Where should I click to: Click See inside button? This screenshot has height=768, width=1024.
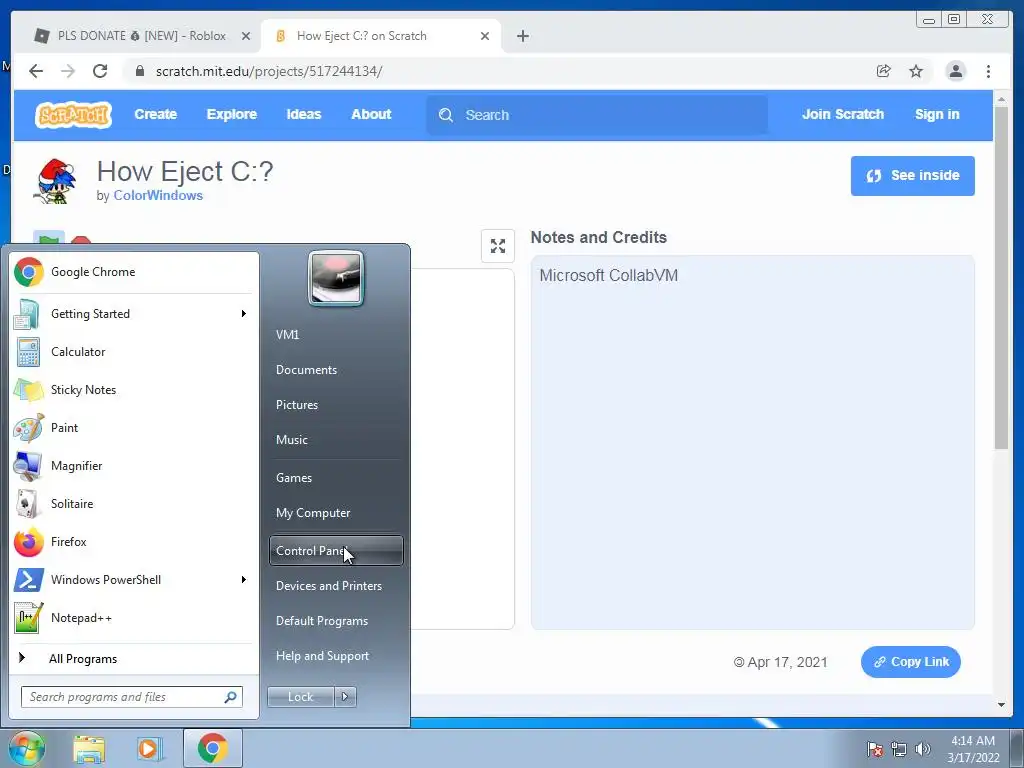pos(912,176)
